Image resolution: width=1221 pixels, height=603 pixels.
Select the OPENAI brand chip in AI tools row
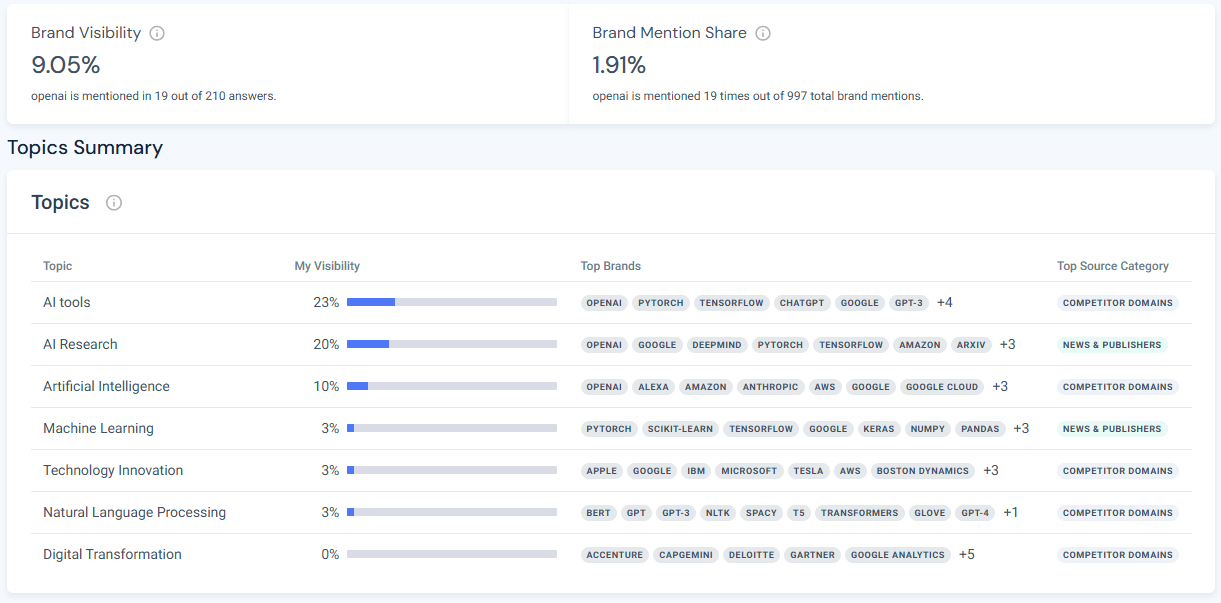603,302
